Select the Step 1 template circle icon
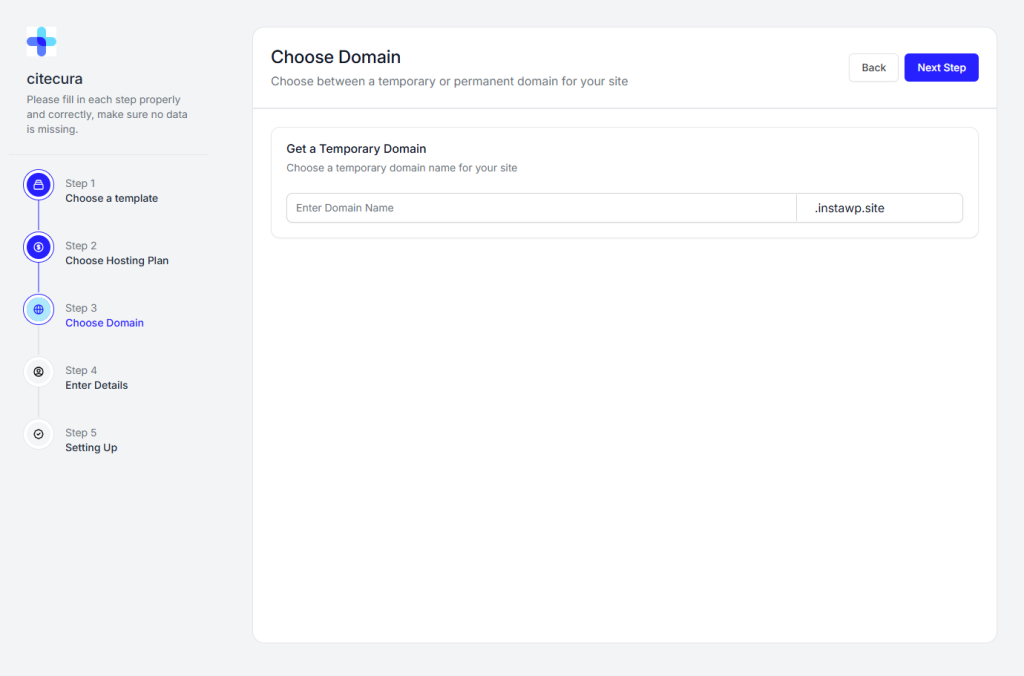The height and width of the screenshot is (676, 1024). (39, 185)
